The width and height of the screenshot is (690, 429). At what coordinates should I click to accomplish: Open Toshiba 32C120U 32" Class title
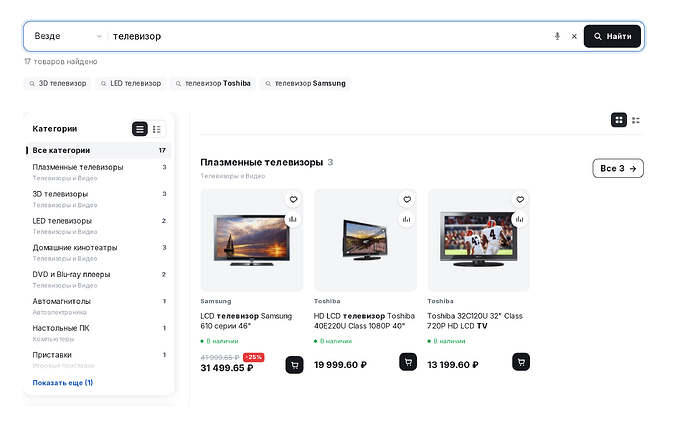[475, 321]
